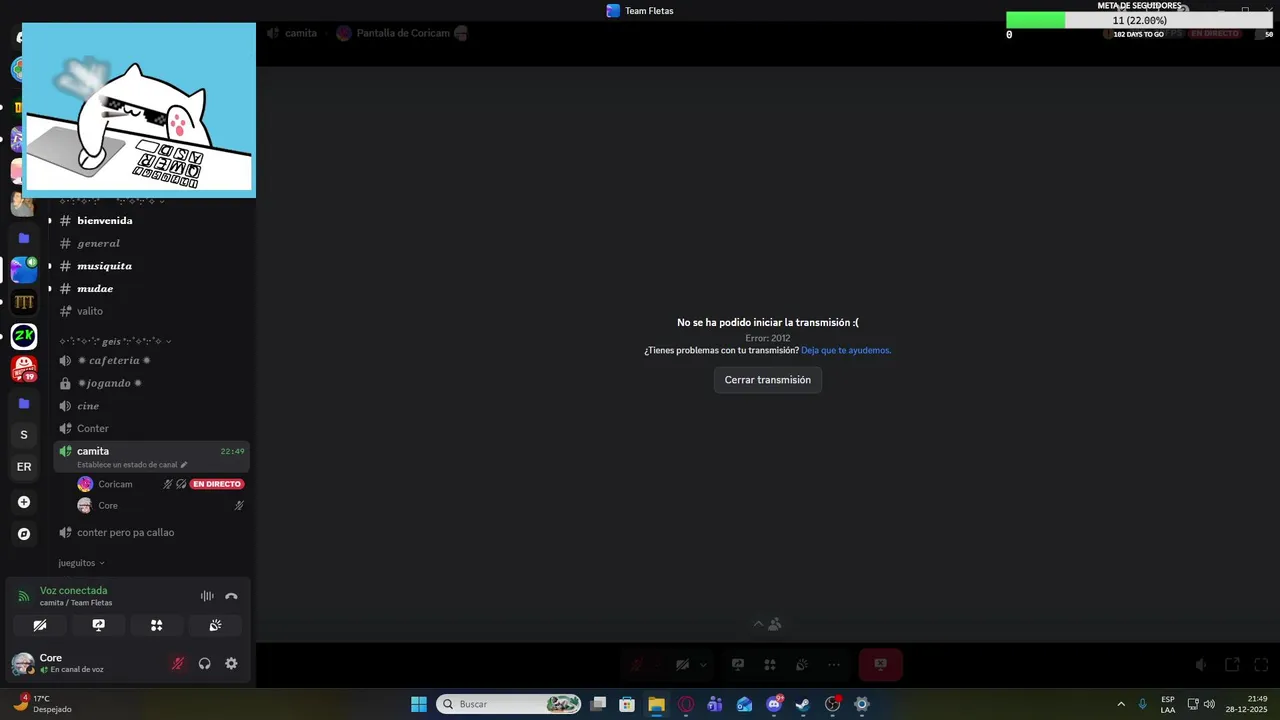Open the Windows Start menu

pyautogui.click(x=419, y=704)
